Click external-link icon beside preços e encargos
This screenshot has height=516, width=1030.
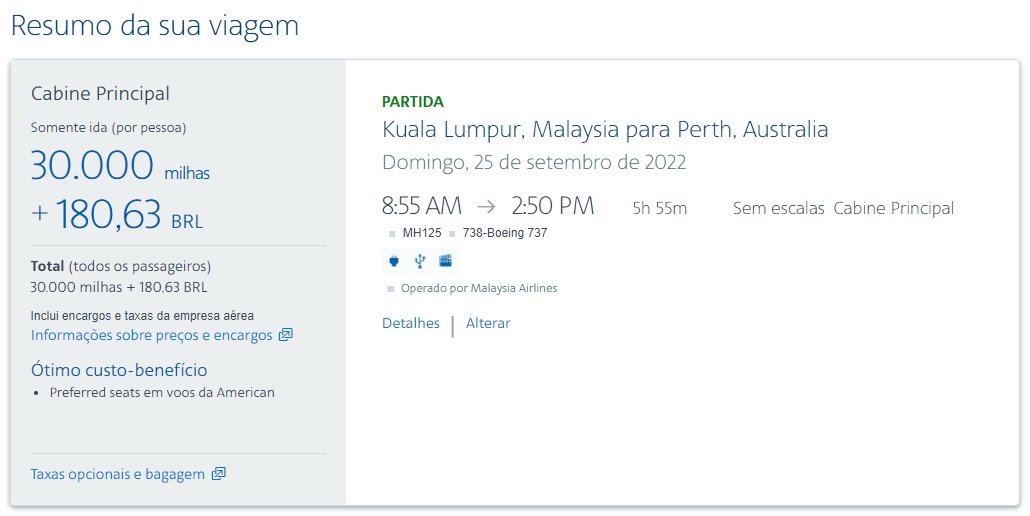285,335
